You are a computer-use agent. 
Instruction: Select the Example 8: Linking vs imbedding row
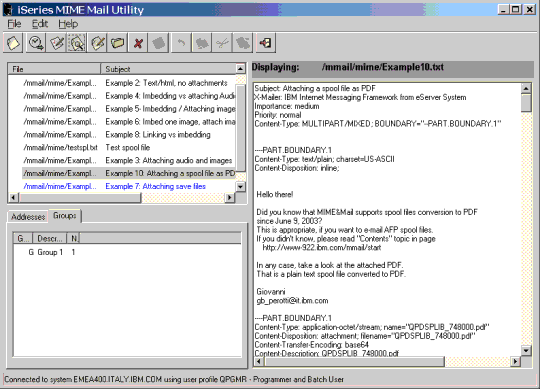(x=128, y=135)
